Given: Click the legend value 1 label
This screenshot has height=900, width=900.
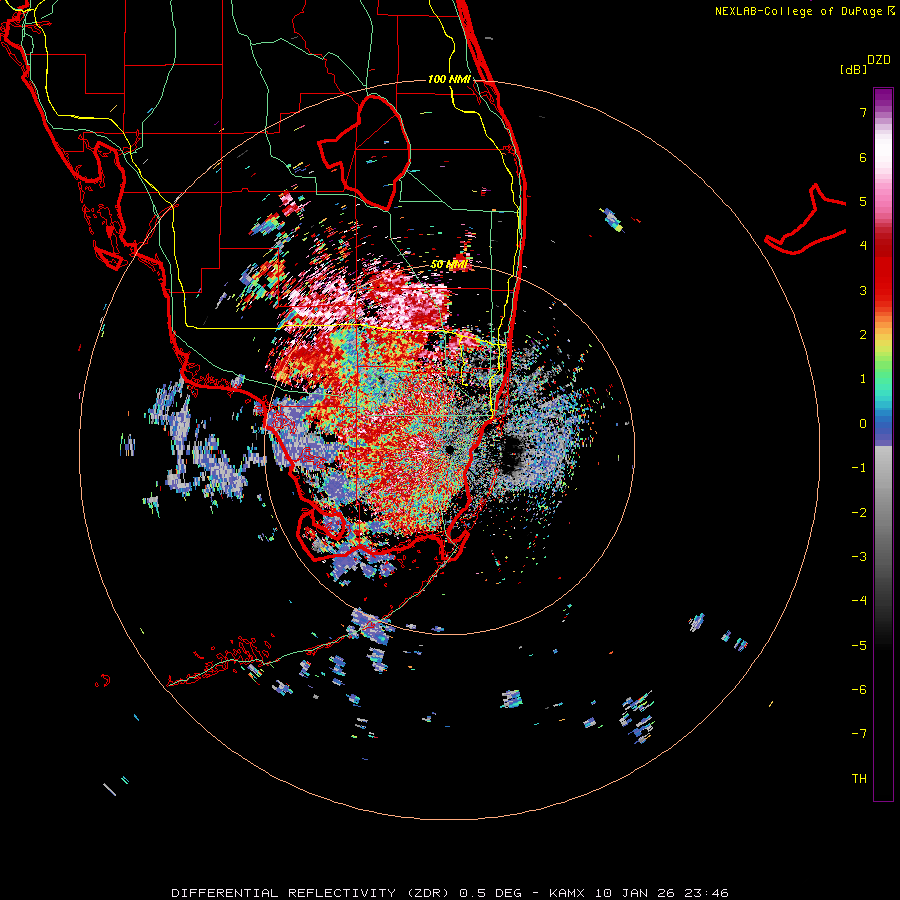Looking at the screenshot, I should point(863,379).
